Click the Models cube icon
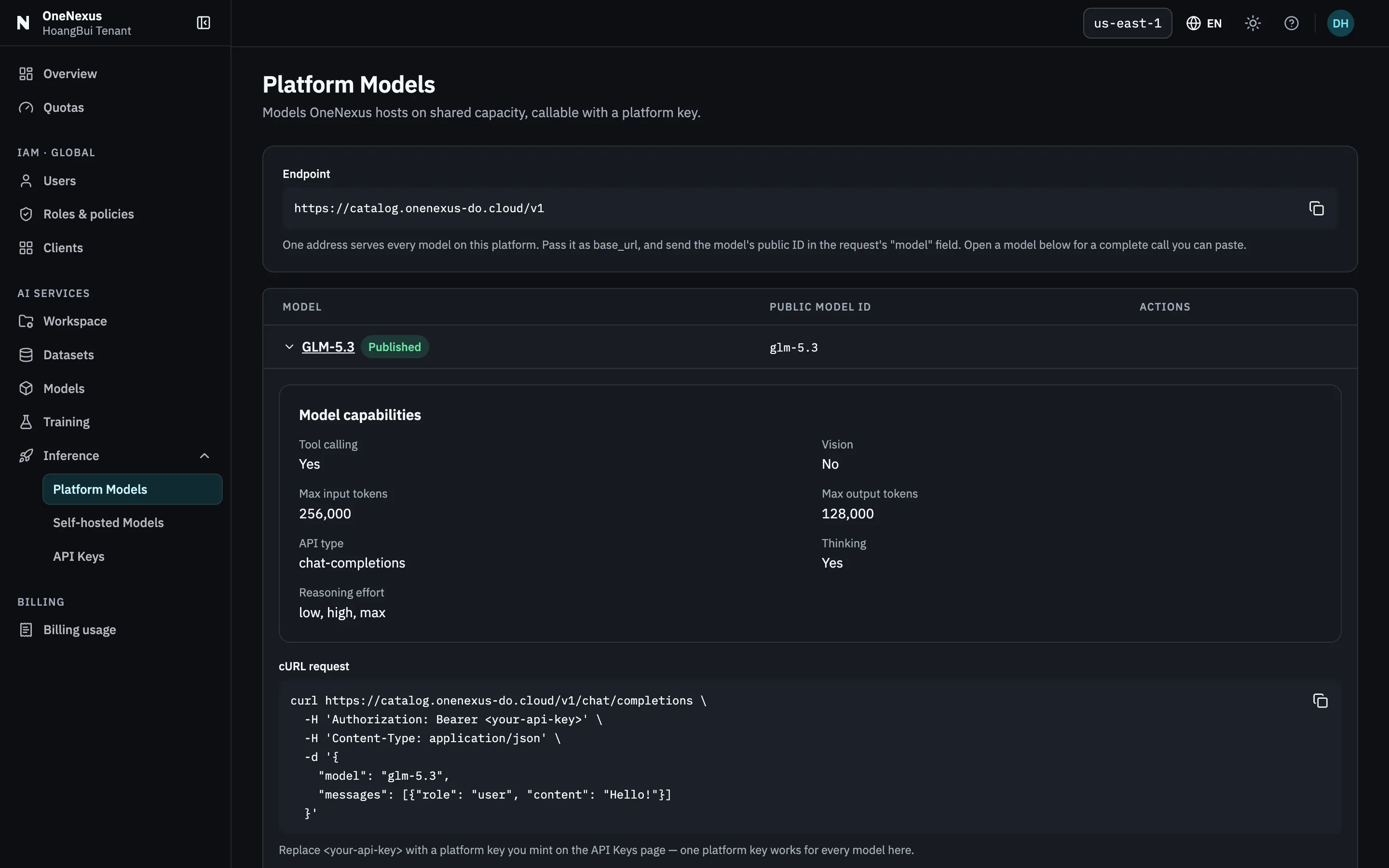Image resolution: width=1389 pixels, height=868 pixels. [26, 389]
